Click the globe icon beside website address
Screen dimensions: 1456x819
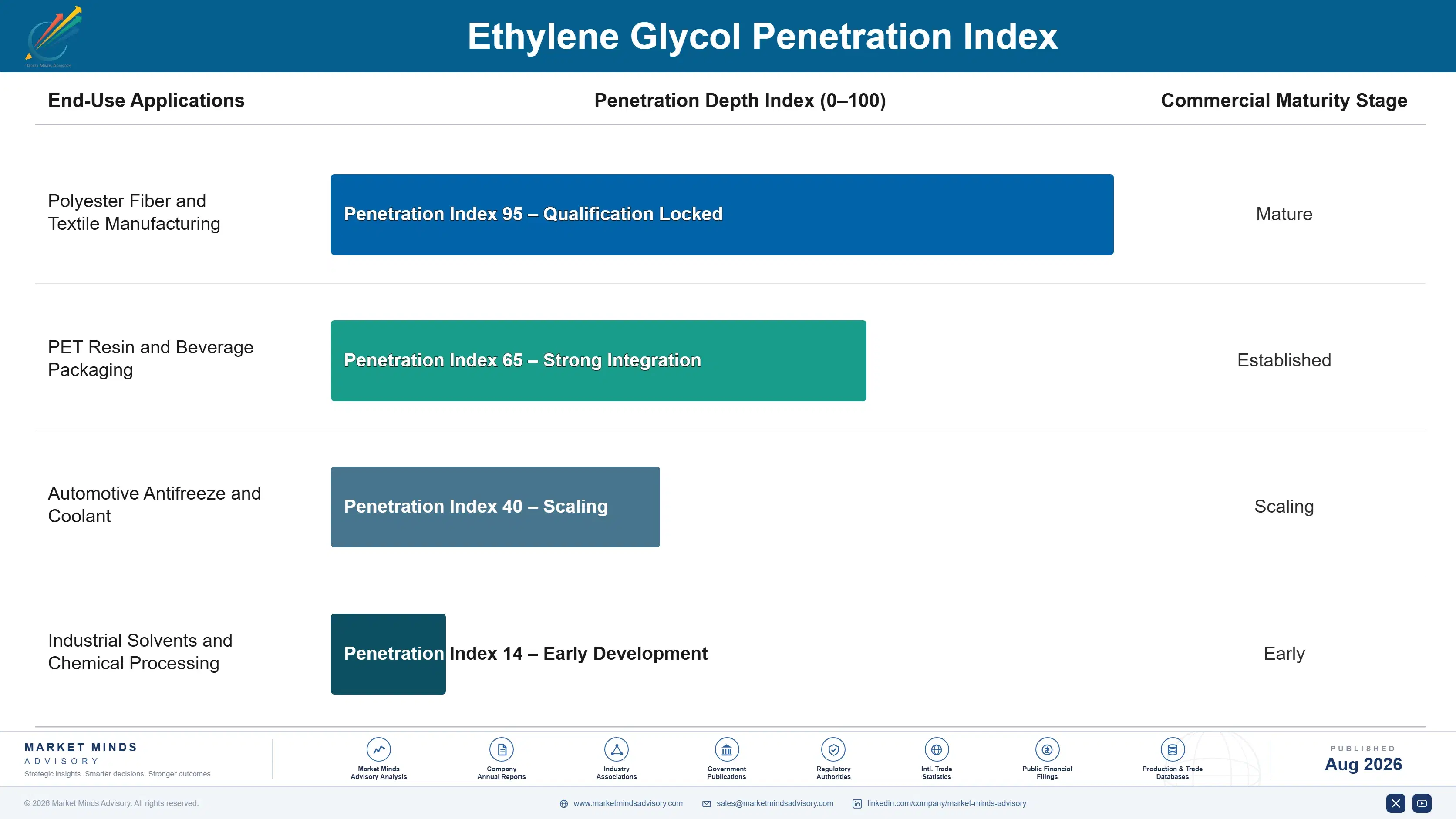coord(563,804)
